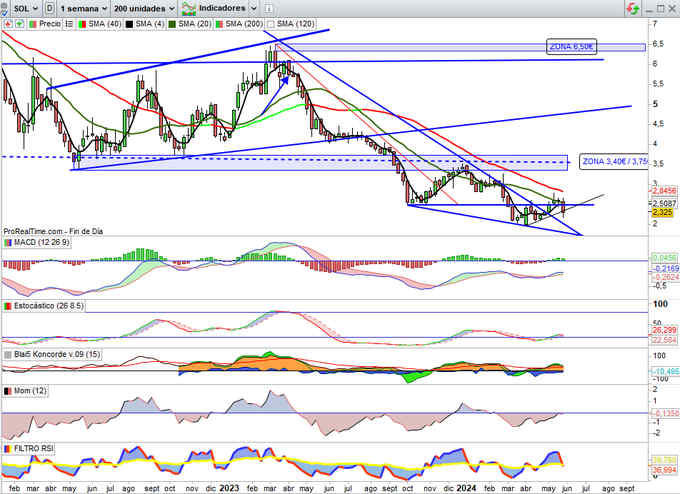This screenshot has width=680, height=494.
Task: Click the -0,2624 MACD signal value
Action: [x=665, y=277]
